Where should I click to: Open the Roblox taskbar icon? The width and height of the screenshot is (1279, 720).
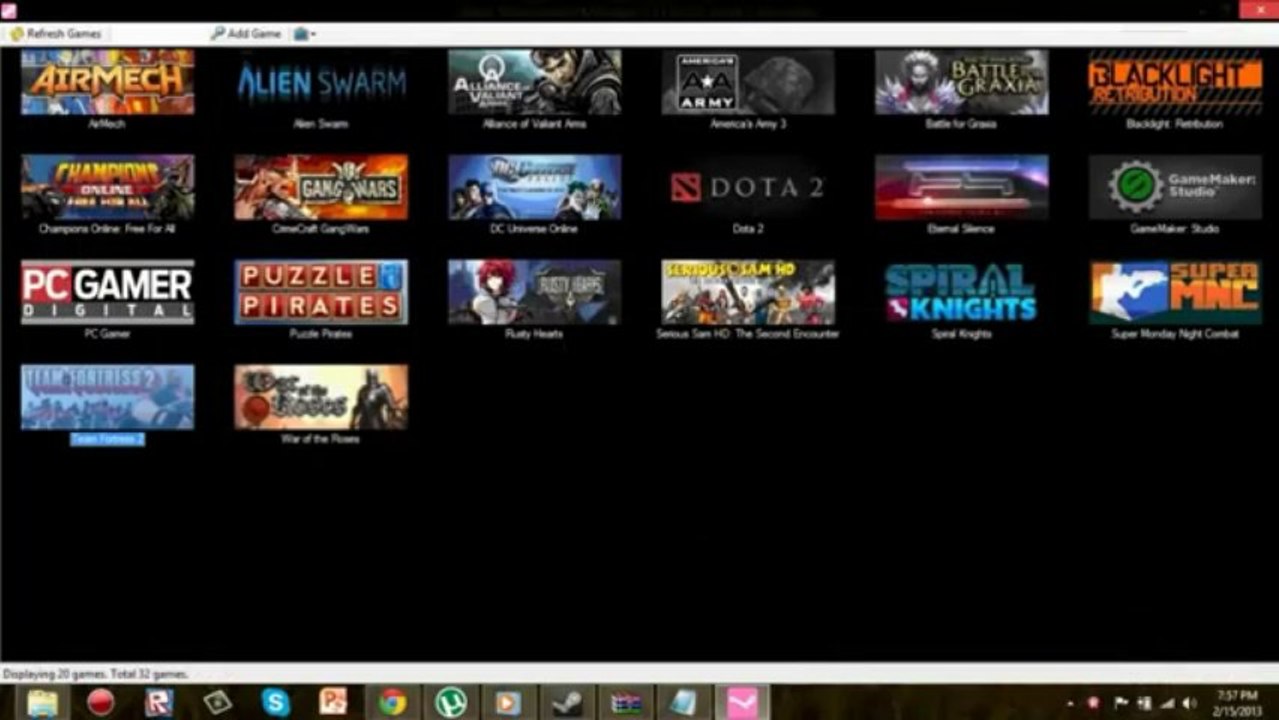pyautogui.click(x=159, y=703)
